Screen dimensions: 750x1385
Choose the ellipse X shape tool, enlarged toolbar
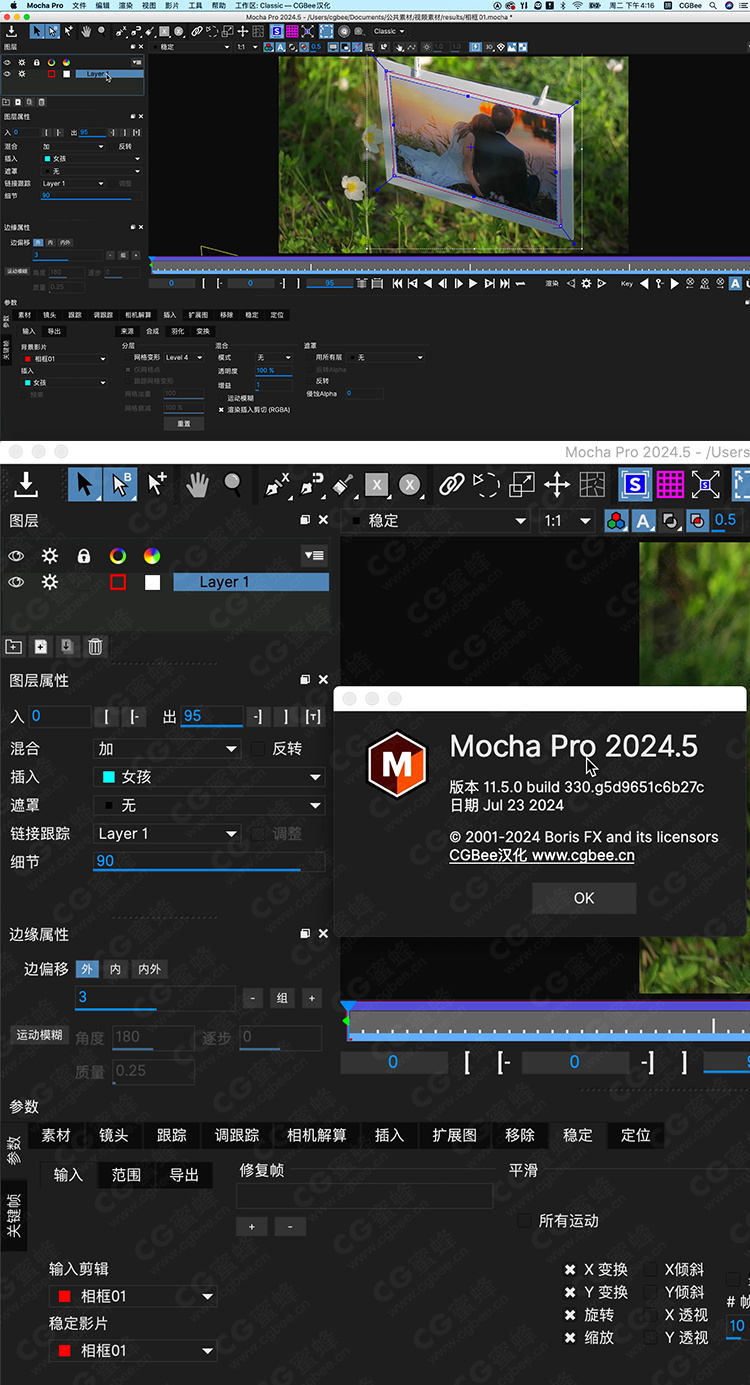click(x=409, y=485)
